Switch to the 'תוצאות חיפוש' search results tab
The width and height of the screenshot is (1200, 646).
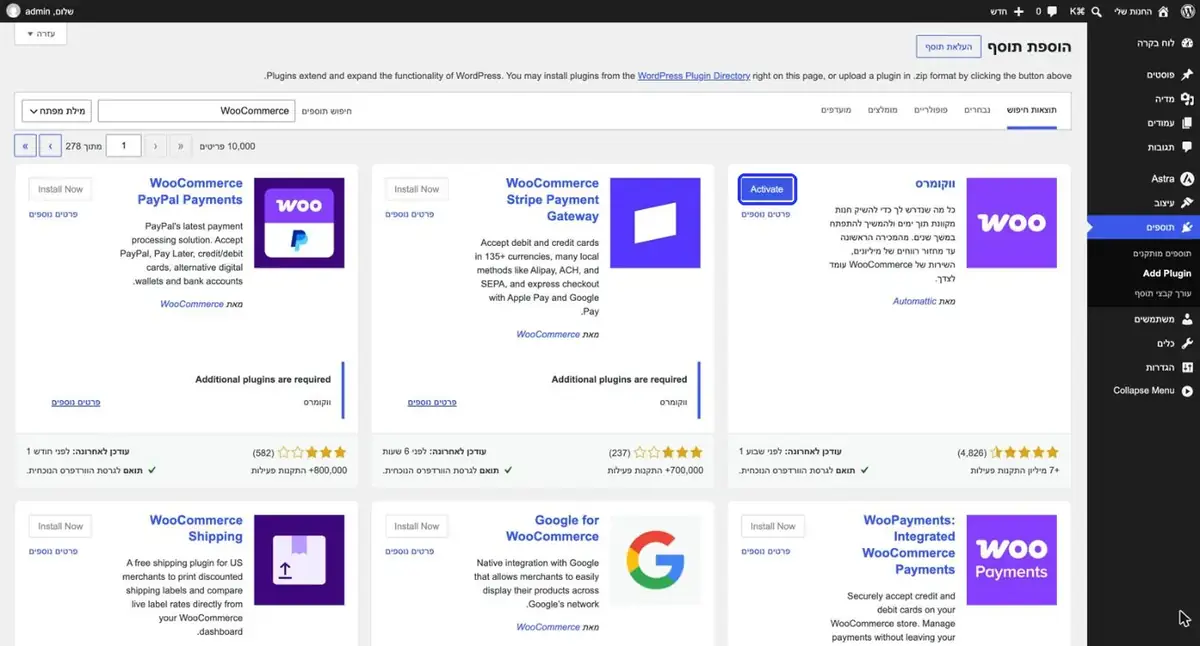click(1031, 110)
